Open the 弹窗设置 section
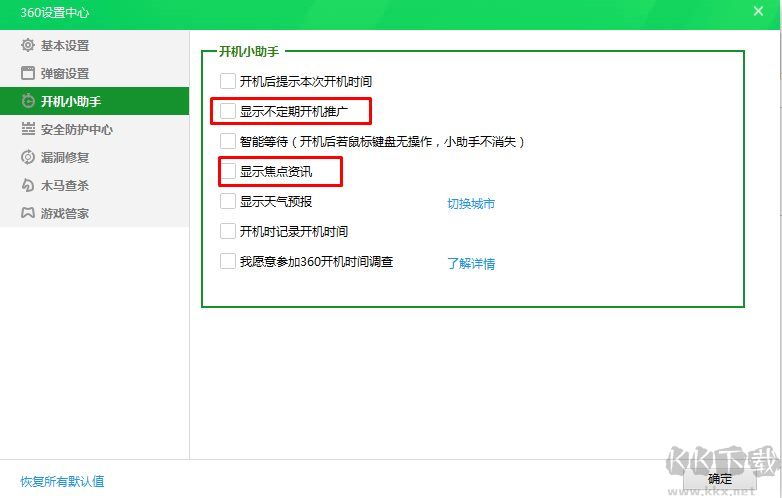Viewport: 782px width, 498px height. pyautogui.click(x=95, y=73)
